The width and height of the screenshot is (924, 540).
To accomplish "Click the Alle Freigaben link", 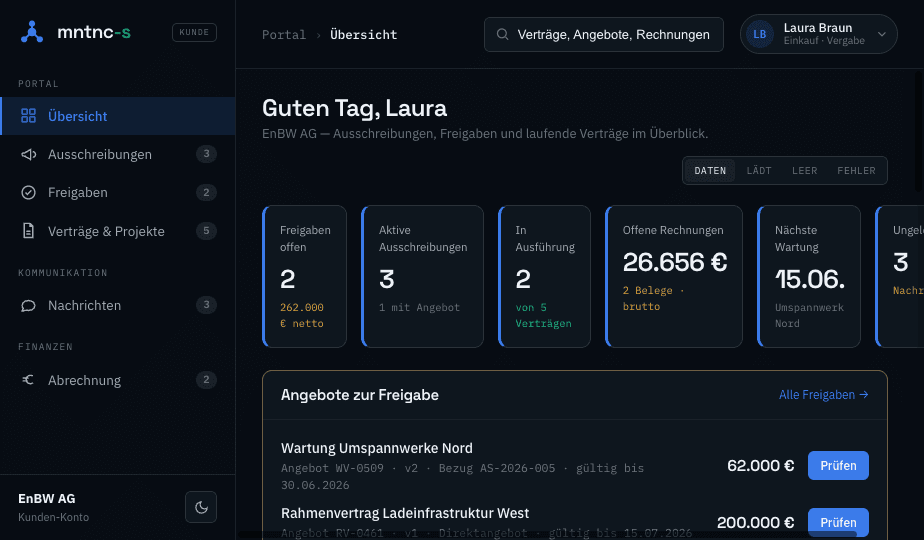I will point(823,394).
